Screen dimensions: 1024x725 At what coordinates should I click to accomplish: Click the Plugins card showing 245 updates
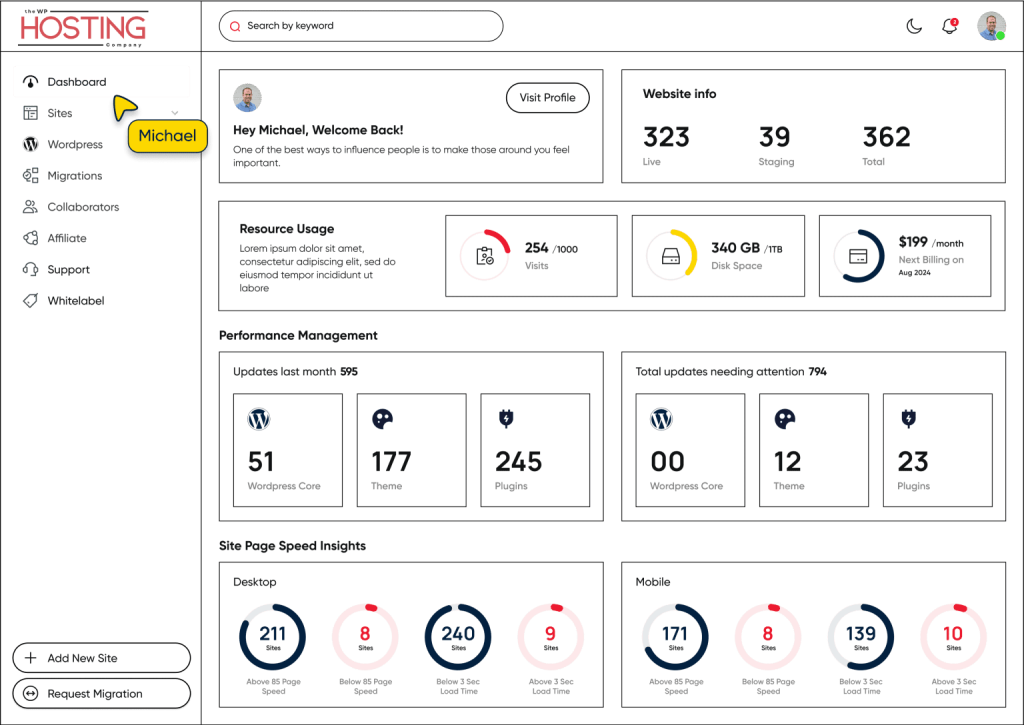535,449
